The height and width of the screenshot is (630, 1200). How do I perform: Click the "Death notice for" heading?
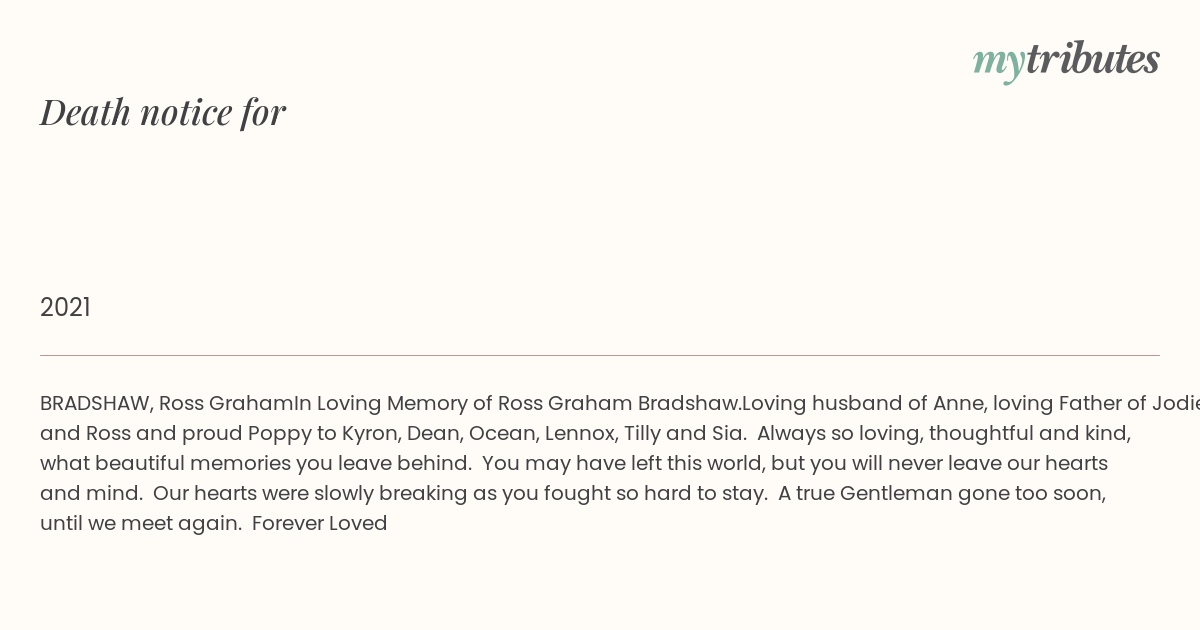click(163, 112)
